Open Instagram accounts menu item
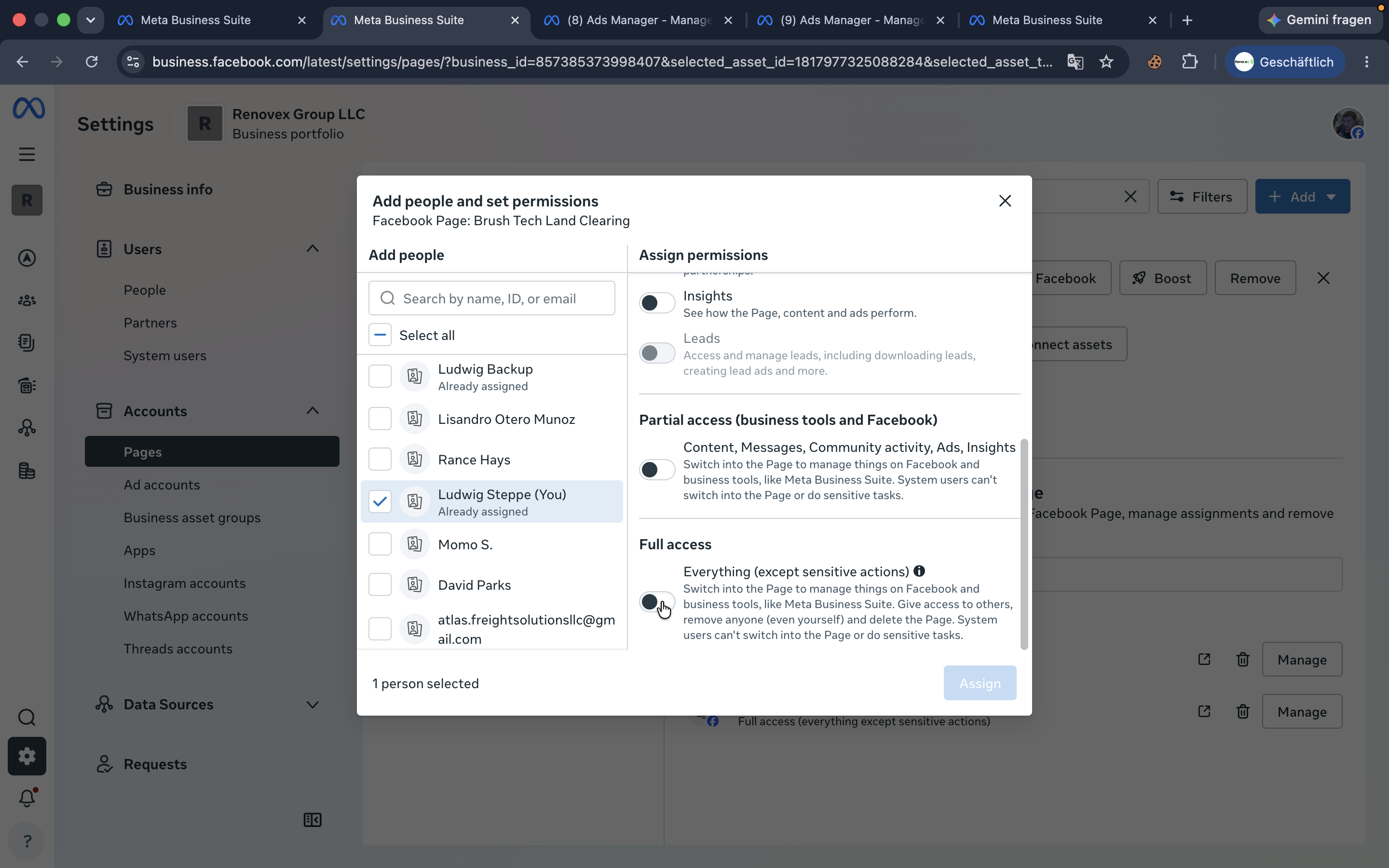Image resolution: width=1389 pixels, height=868 pixels. 185,583
